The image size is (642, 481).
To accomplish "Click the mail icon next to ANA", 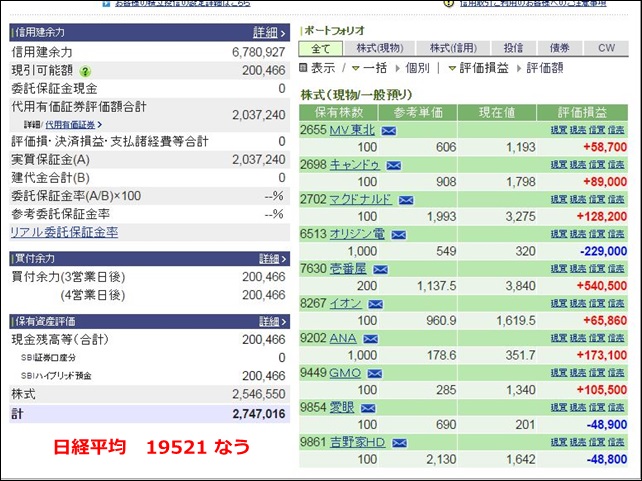I will coord(371,339).
